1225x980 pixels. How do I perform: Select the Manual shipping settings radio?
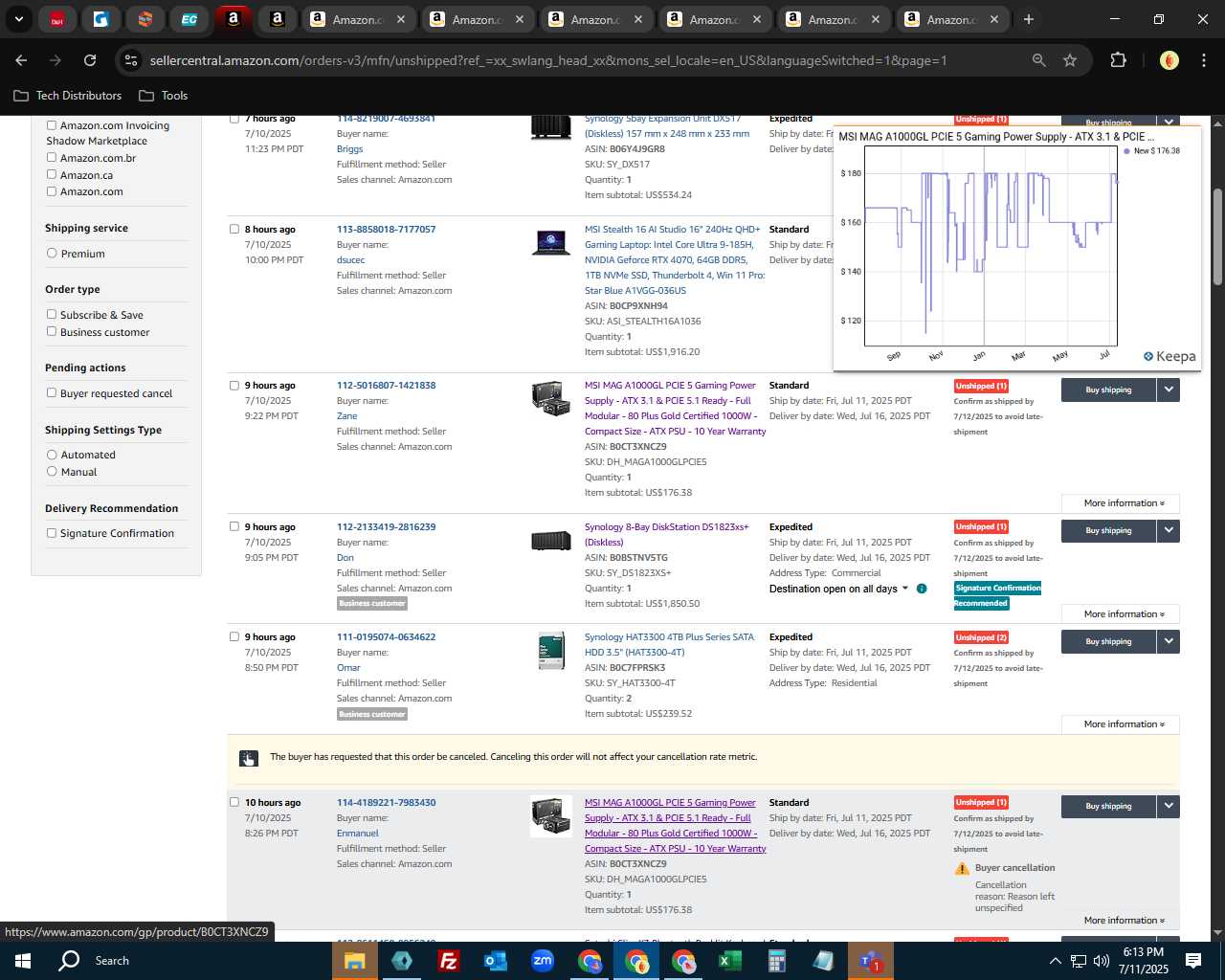pos(52,471)
